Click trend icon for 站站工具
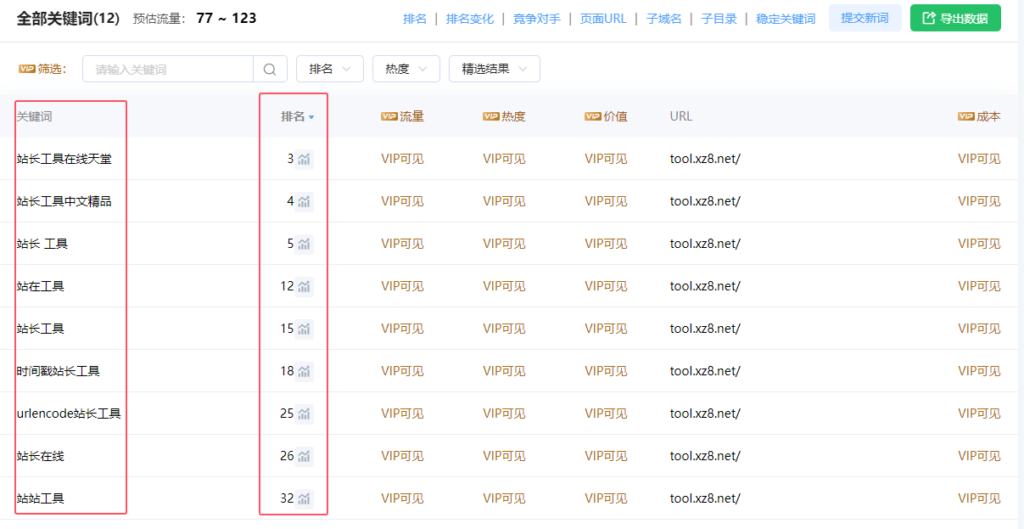Image resolution: width=1024 pixels, height=529 pixels. pos(304,498)
